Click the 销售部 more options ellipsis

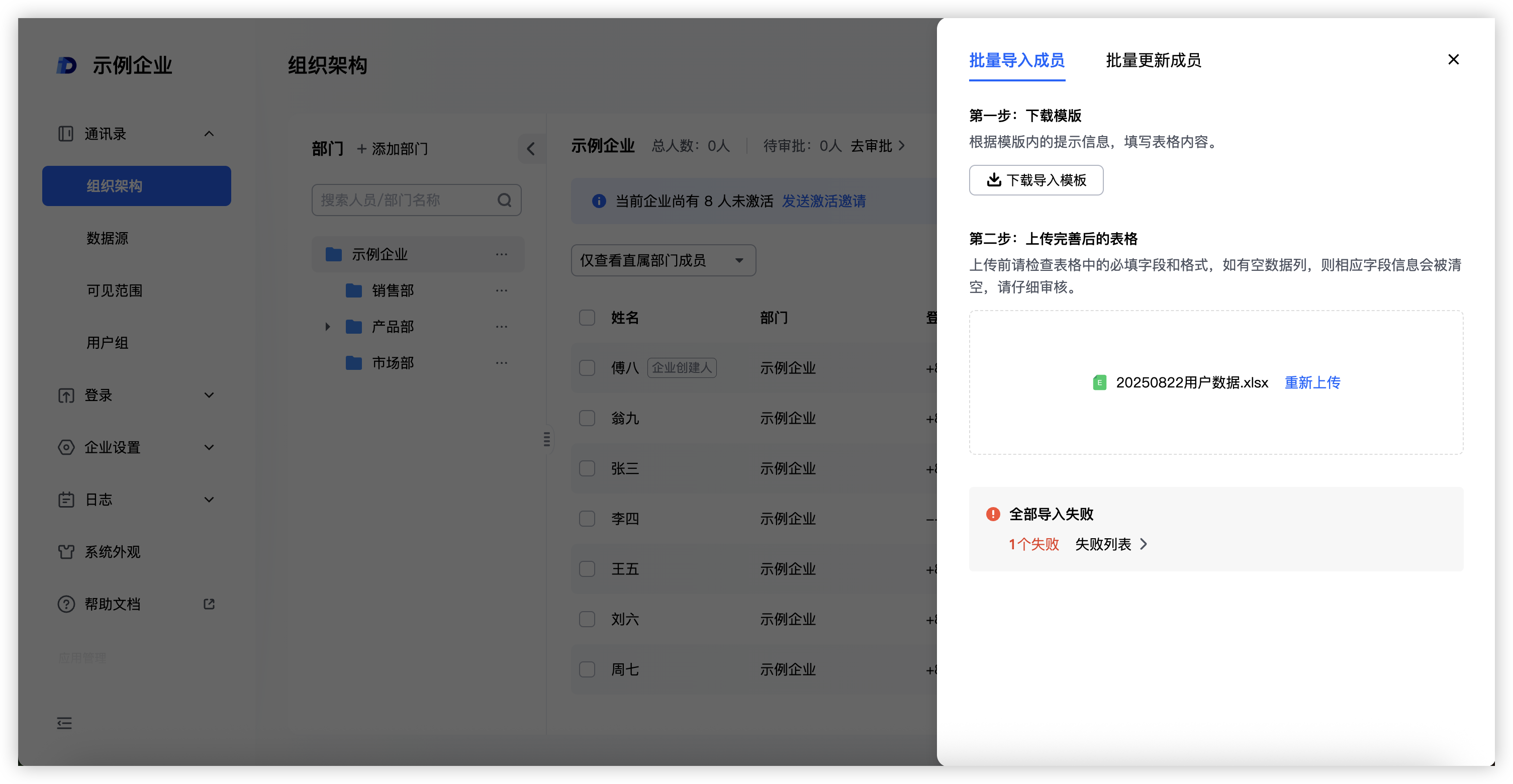pos(501,290)
